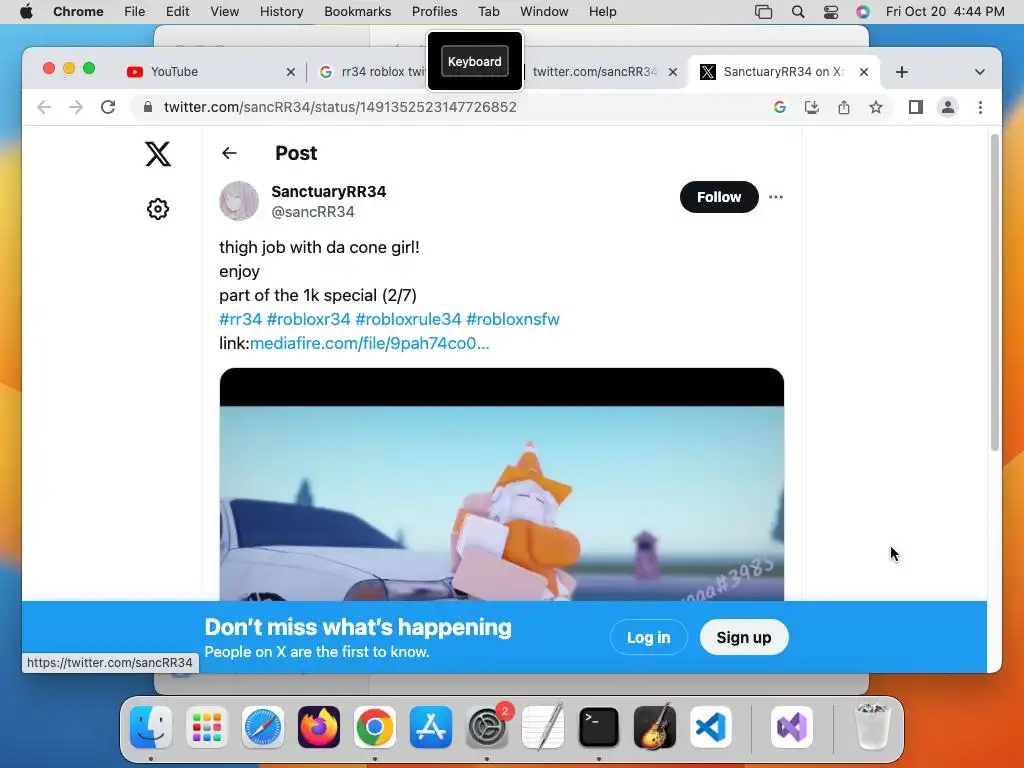1024x768 pixels.
Task: Open the App Store from the dock
Action: [x=431, y=727]
